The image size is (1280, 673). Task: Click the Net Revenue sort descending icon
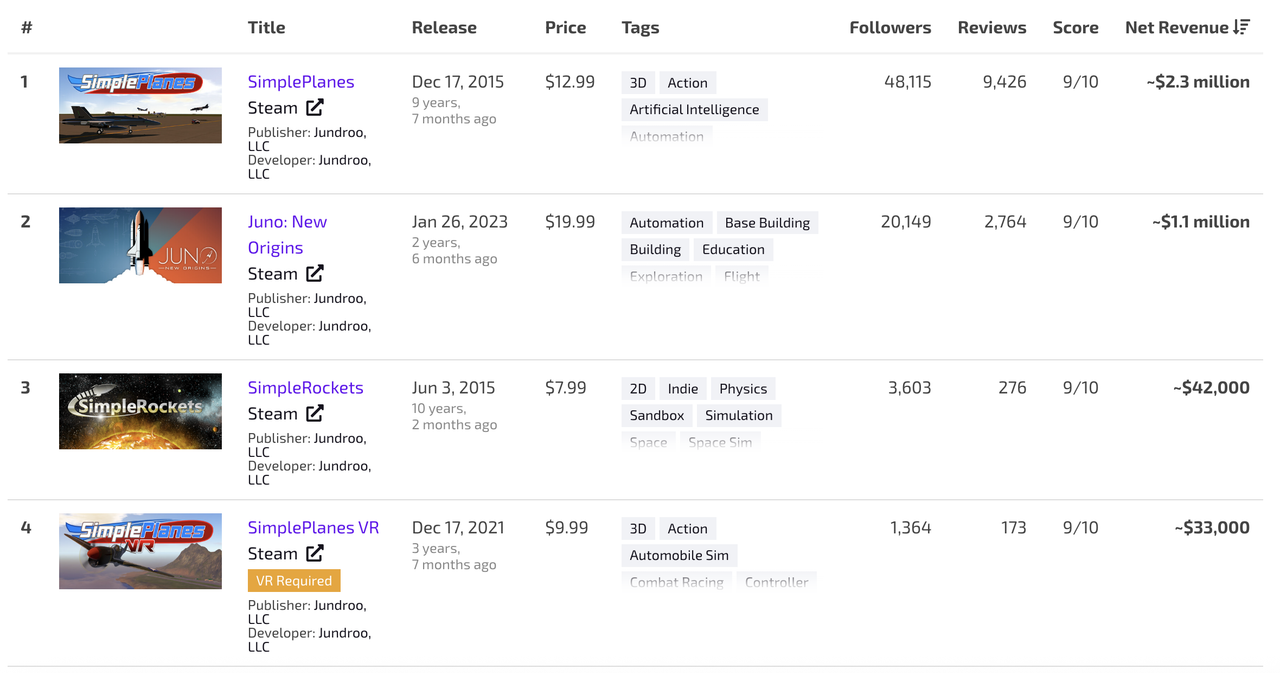click(x=1241, y=27)
